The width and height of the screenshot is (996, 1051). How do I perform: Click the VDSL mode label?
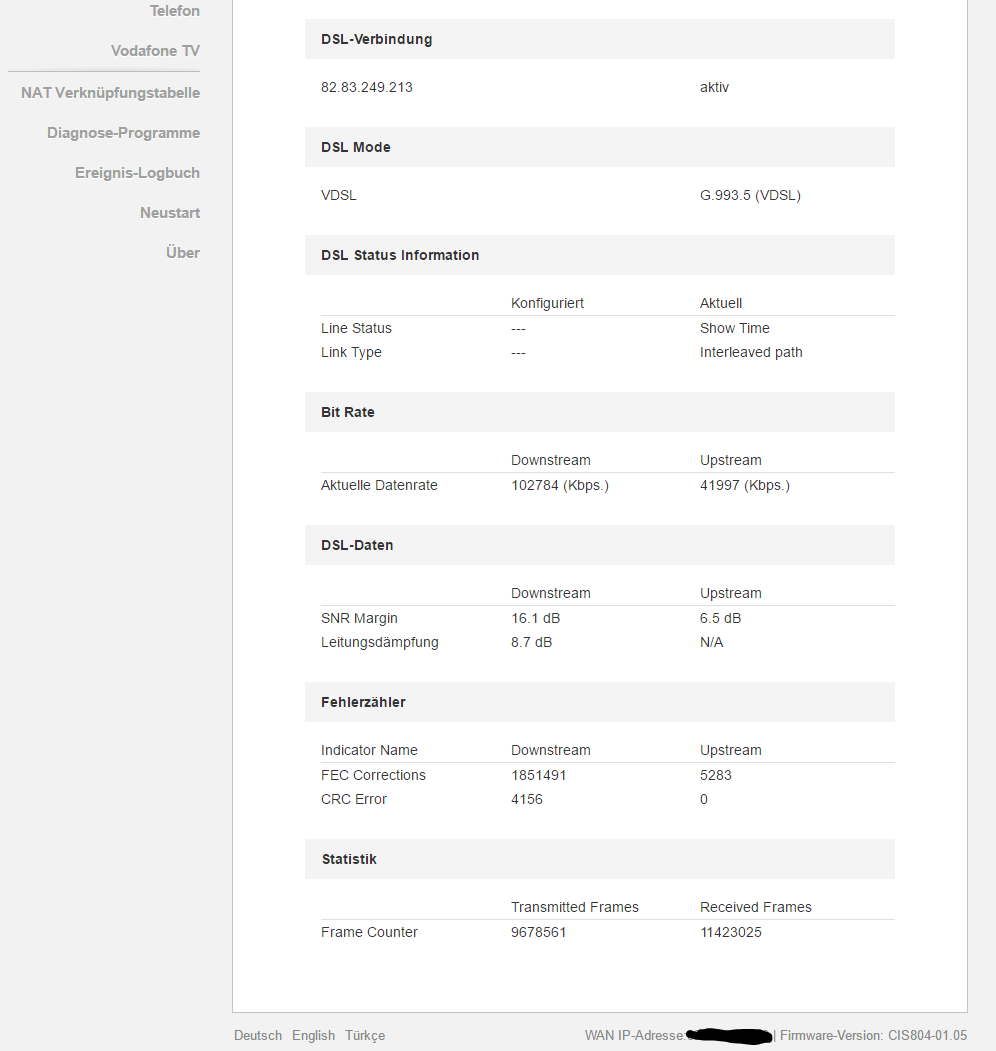[x=338, y=195]
